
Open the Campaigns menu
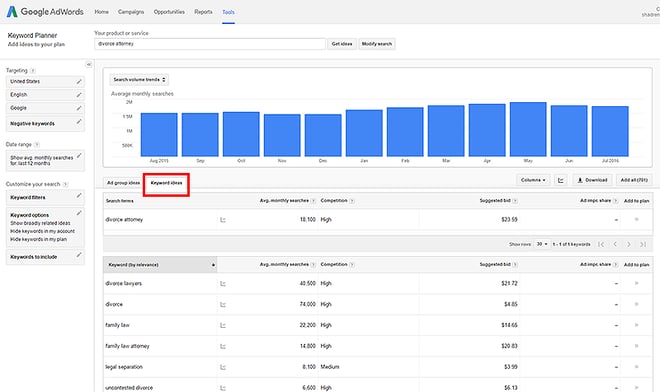click(131, 12)
